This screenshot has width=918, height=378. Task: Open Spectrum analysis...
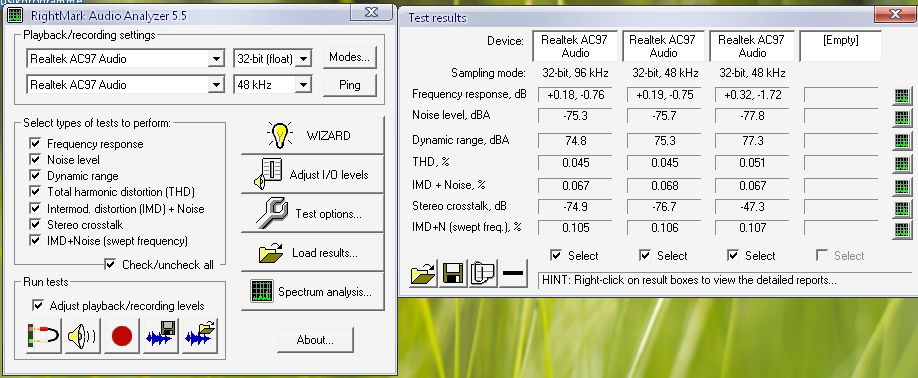point(313,291)
